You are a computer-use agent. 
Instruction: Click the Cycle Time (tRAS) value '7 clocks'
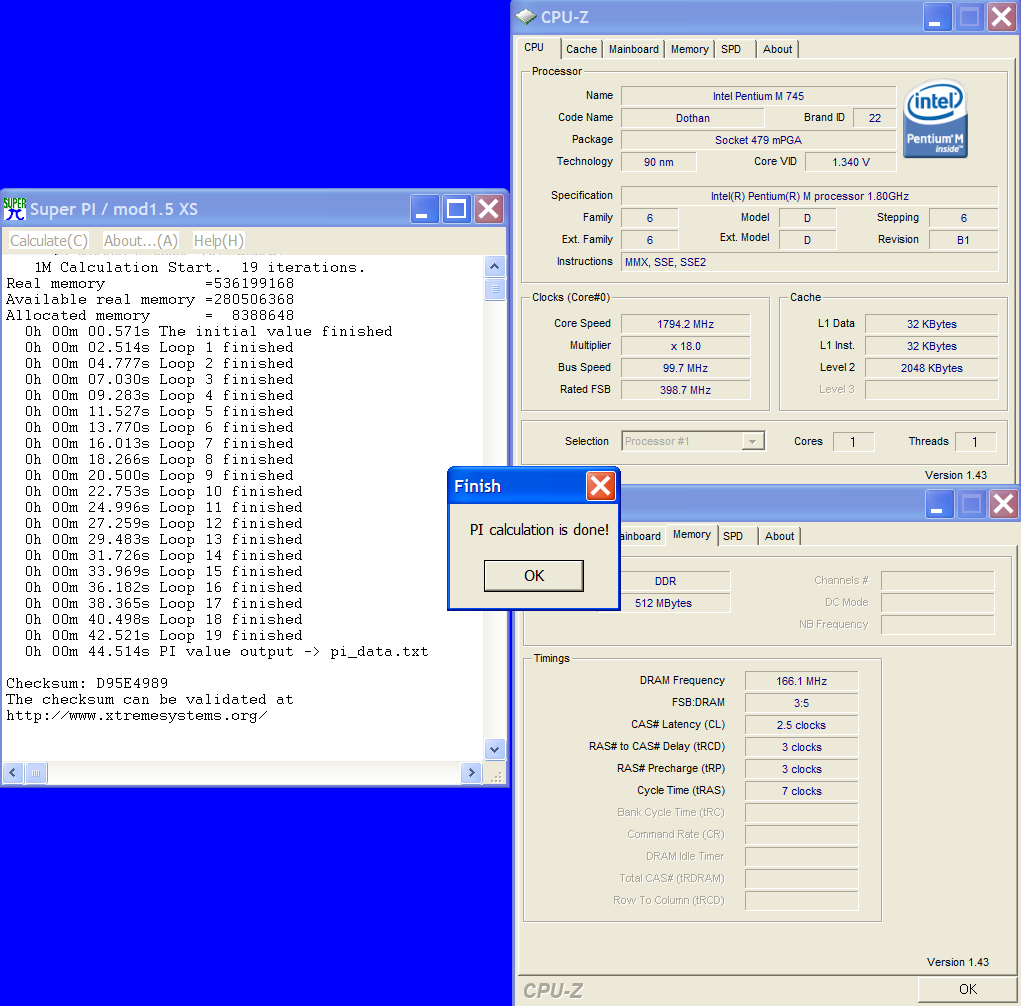802,791
